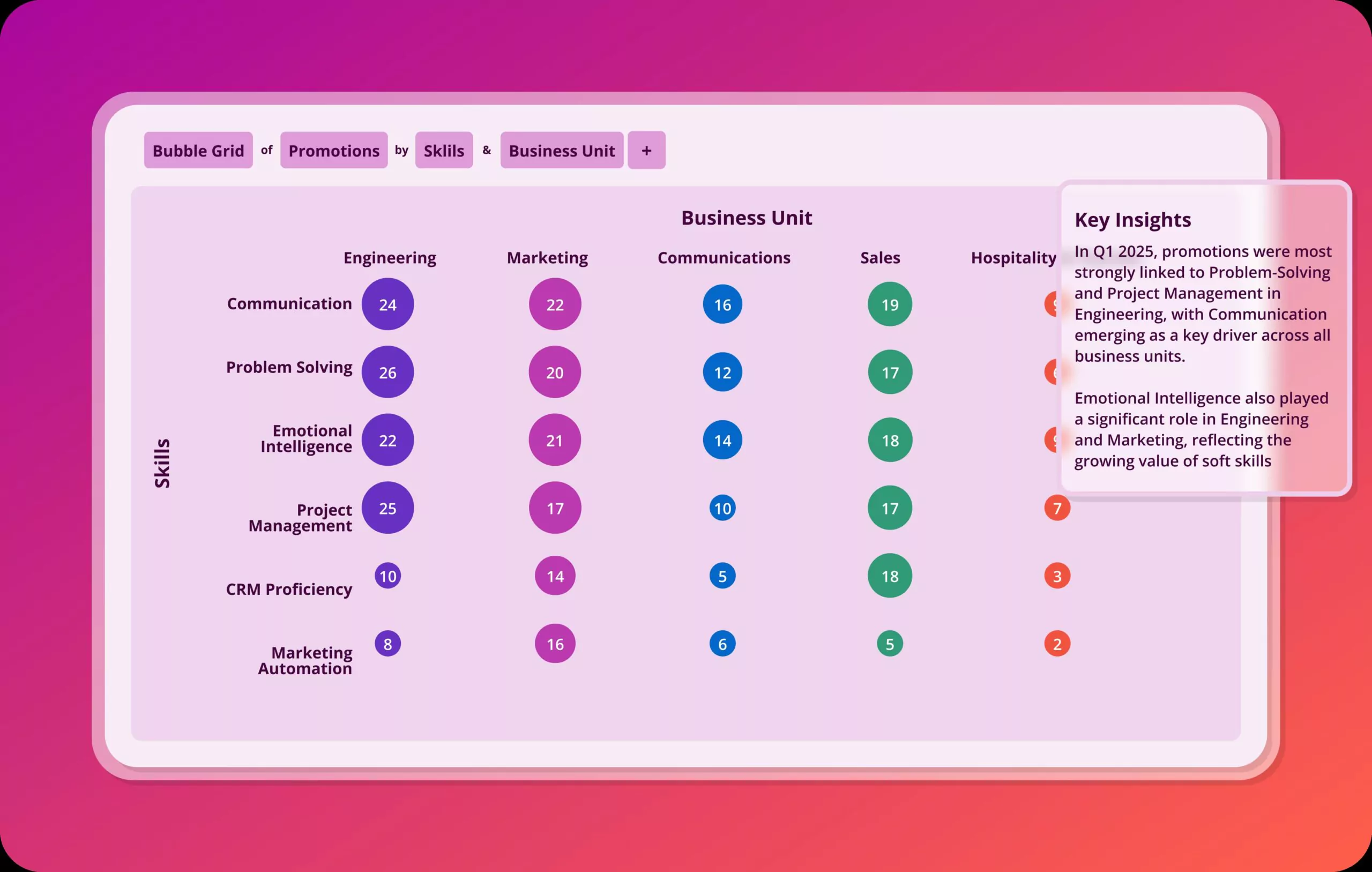Click the Bubble Grid chart type chip
This screenshot has width=1372, height=872.
[x=198, y=151]
